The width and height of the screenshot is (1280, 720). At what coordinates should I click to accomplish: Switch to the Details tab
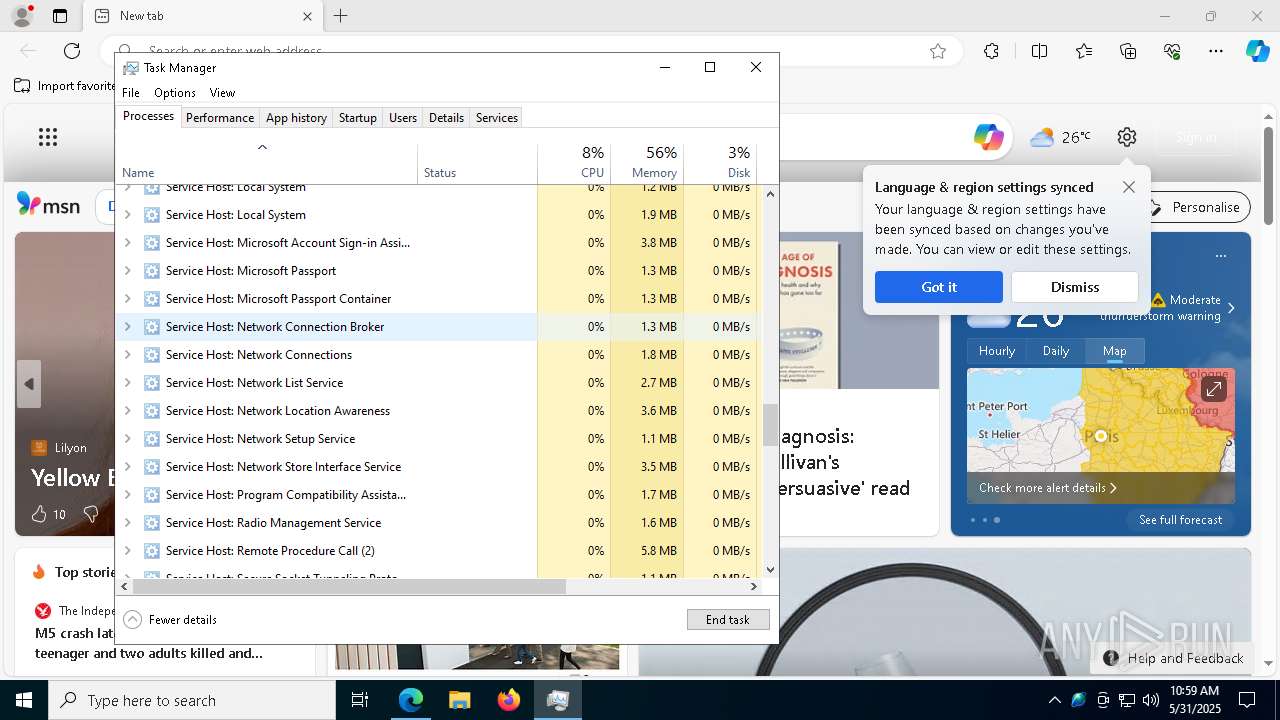(446, 118)
